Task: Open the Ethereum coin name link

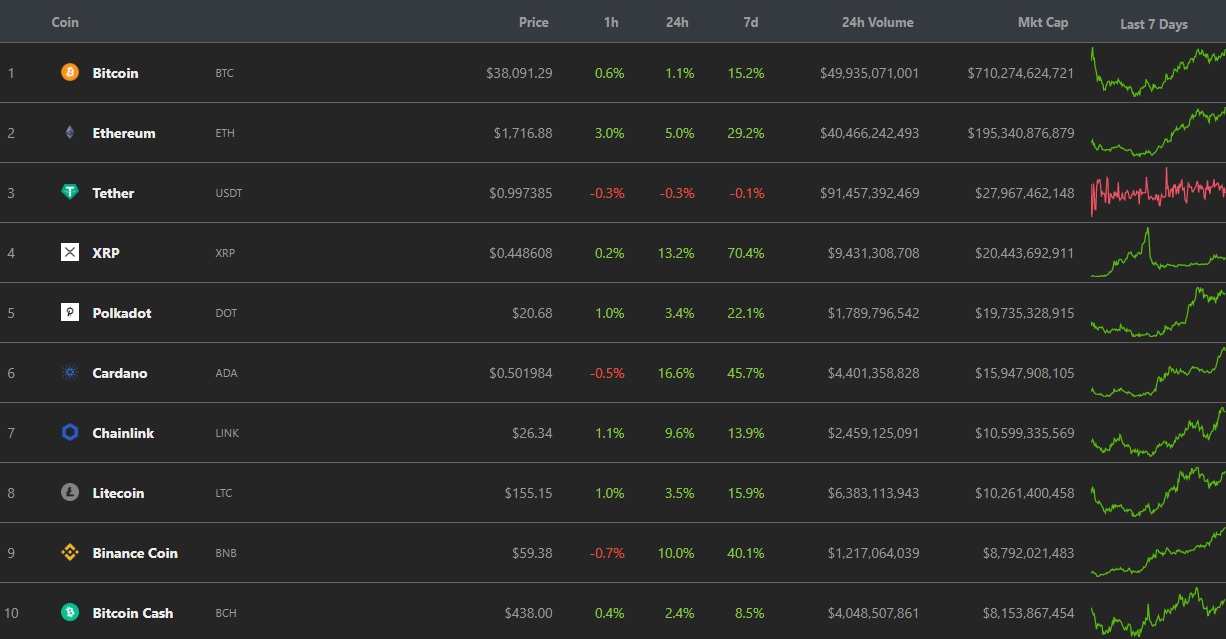Action: [124, 133]
